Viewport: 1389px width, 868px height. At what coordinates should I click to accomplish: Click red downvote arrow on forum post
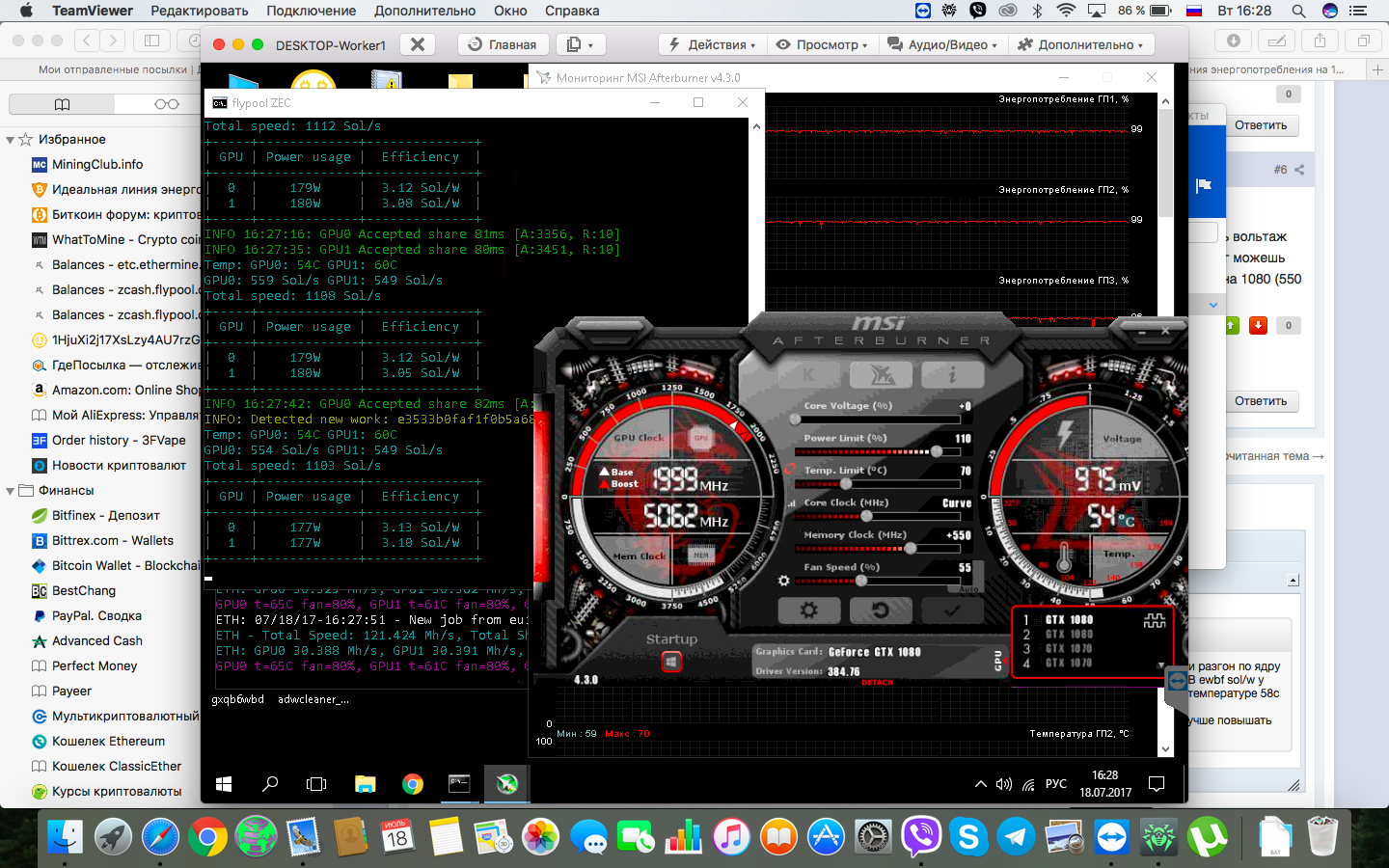click(1258, 326)
